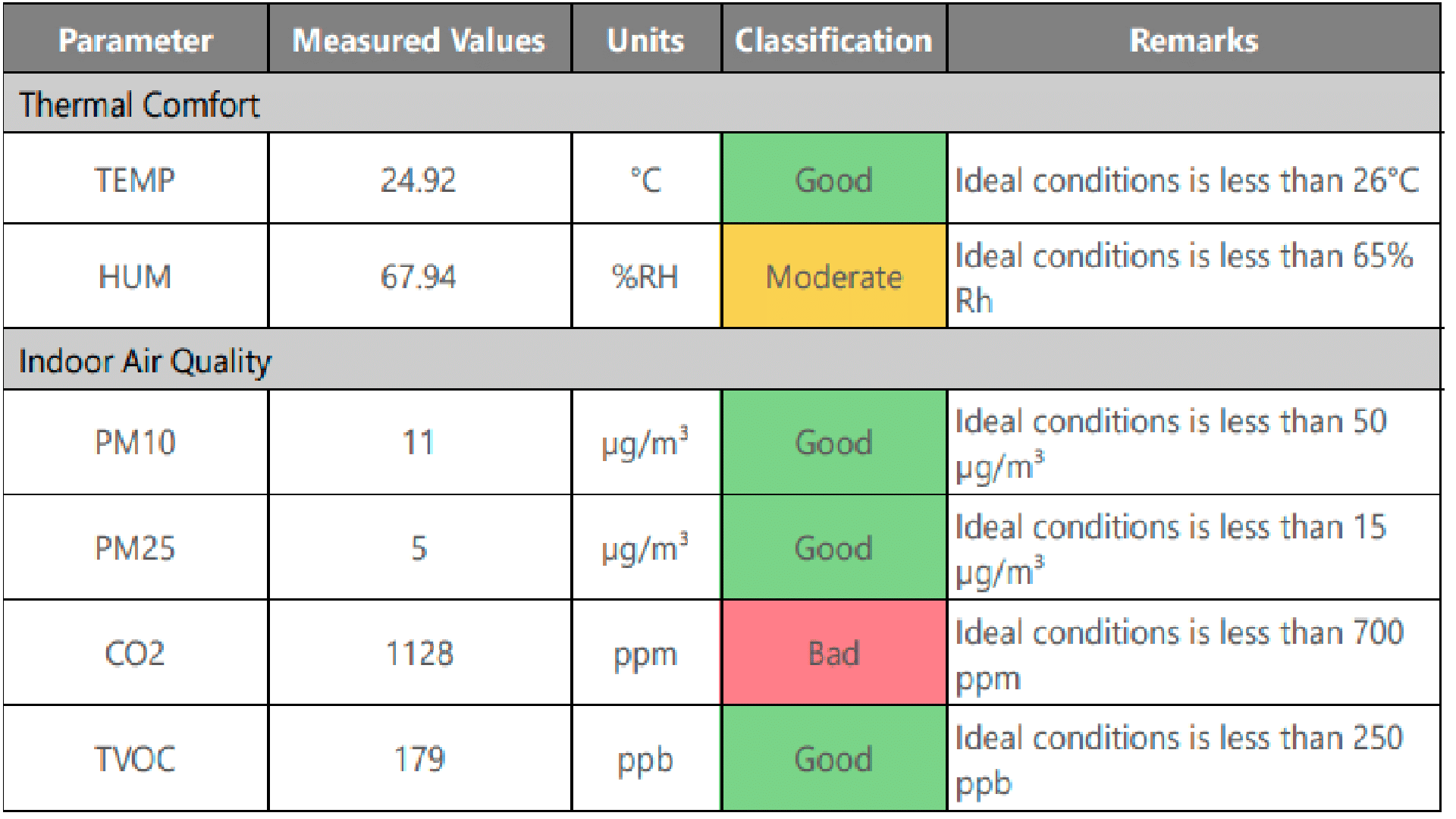This screenshot has width=1456, height=819.
Task: Select the %RH units cell
Action: [x=645, y=277]
